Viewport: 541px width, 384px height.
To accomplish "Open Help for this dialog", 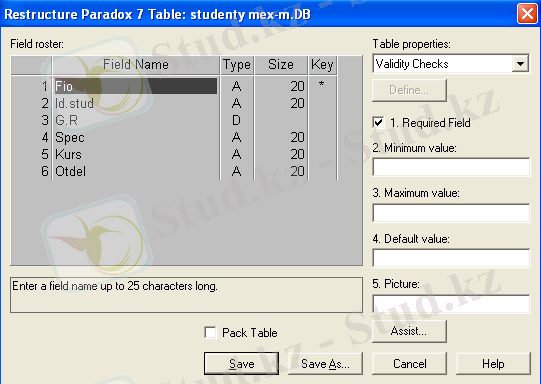I will 493,364.
